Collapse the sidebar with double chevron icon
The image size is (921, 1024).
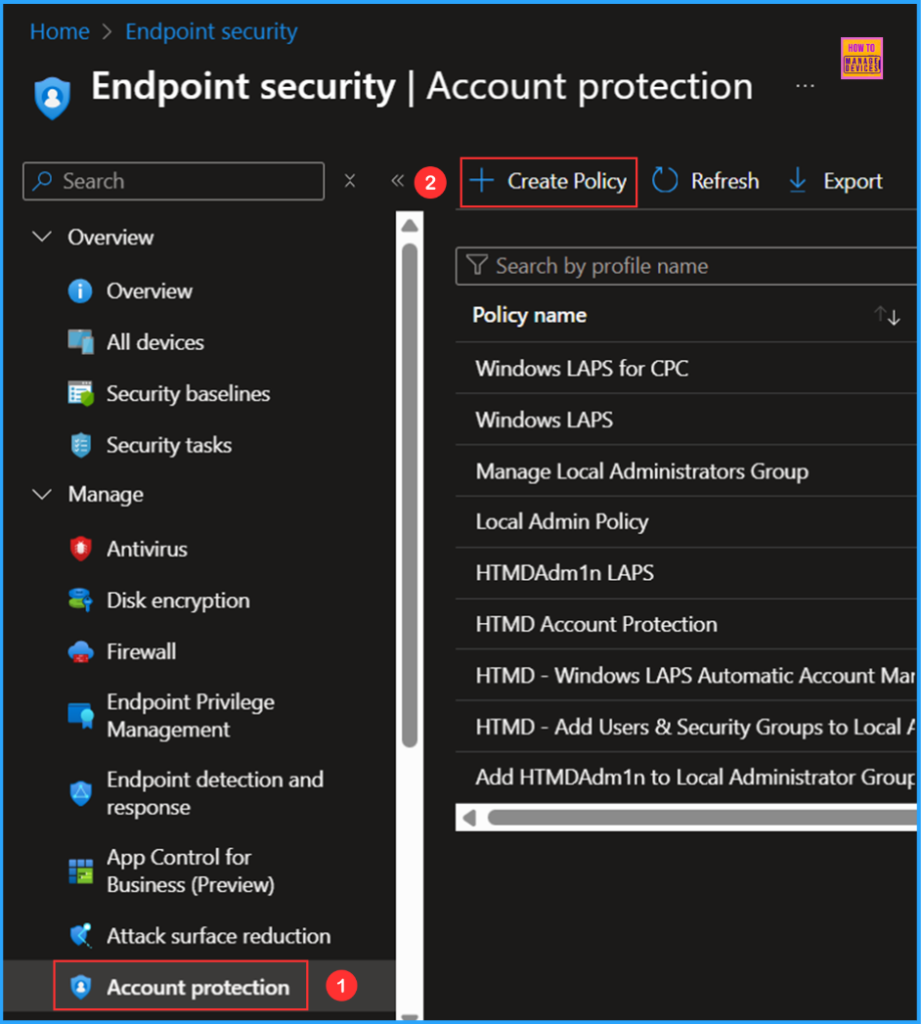point(397,180)
